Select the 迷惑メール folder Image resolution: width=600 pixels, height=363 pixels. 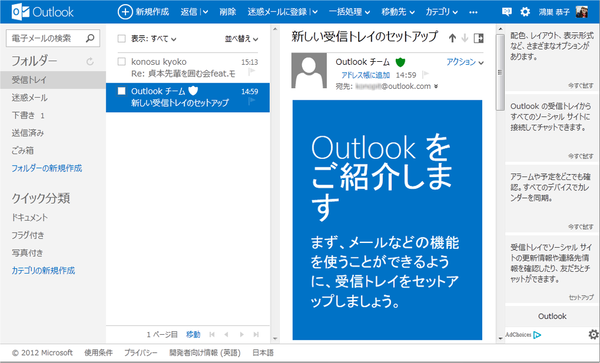pyautogui.click(x=29, y=98)
